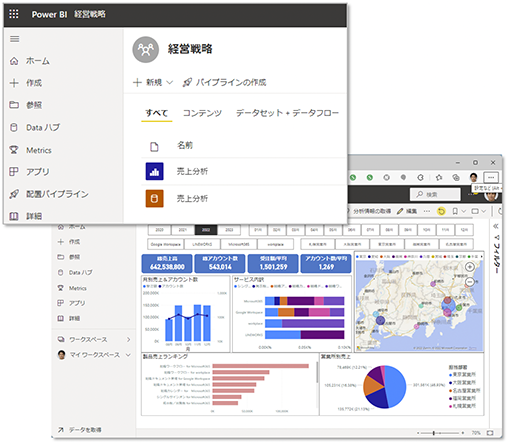
Task: Open Data ハブ in front window sidebar
Action: [35, 127]
